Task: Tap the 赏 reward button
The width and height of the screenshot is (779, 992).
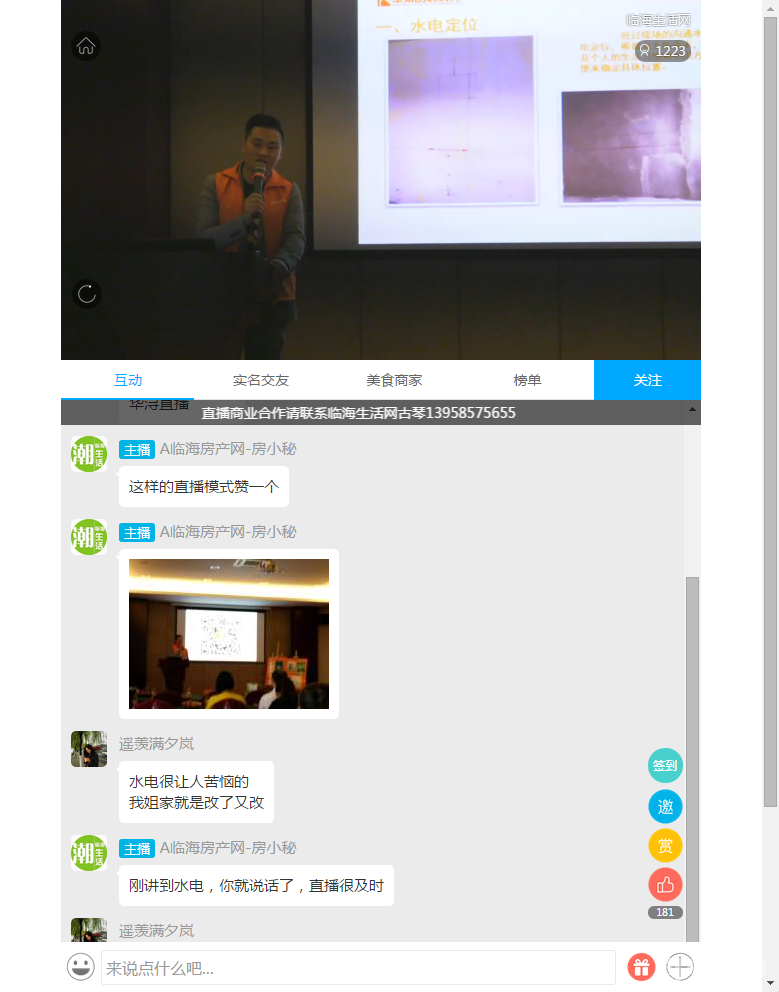Action: [665, 845]
